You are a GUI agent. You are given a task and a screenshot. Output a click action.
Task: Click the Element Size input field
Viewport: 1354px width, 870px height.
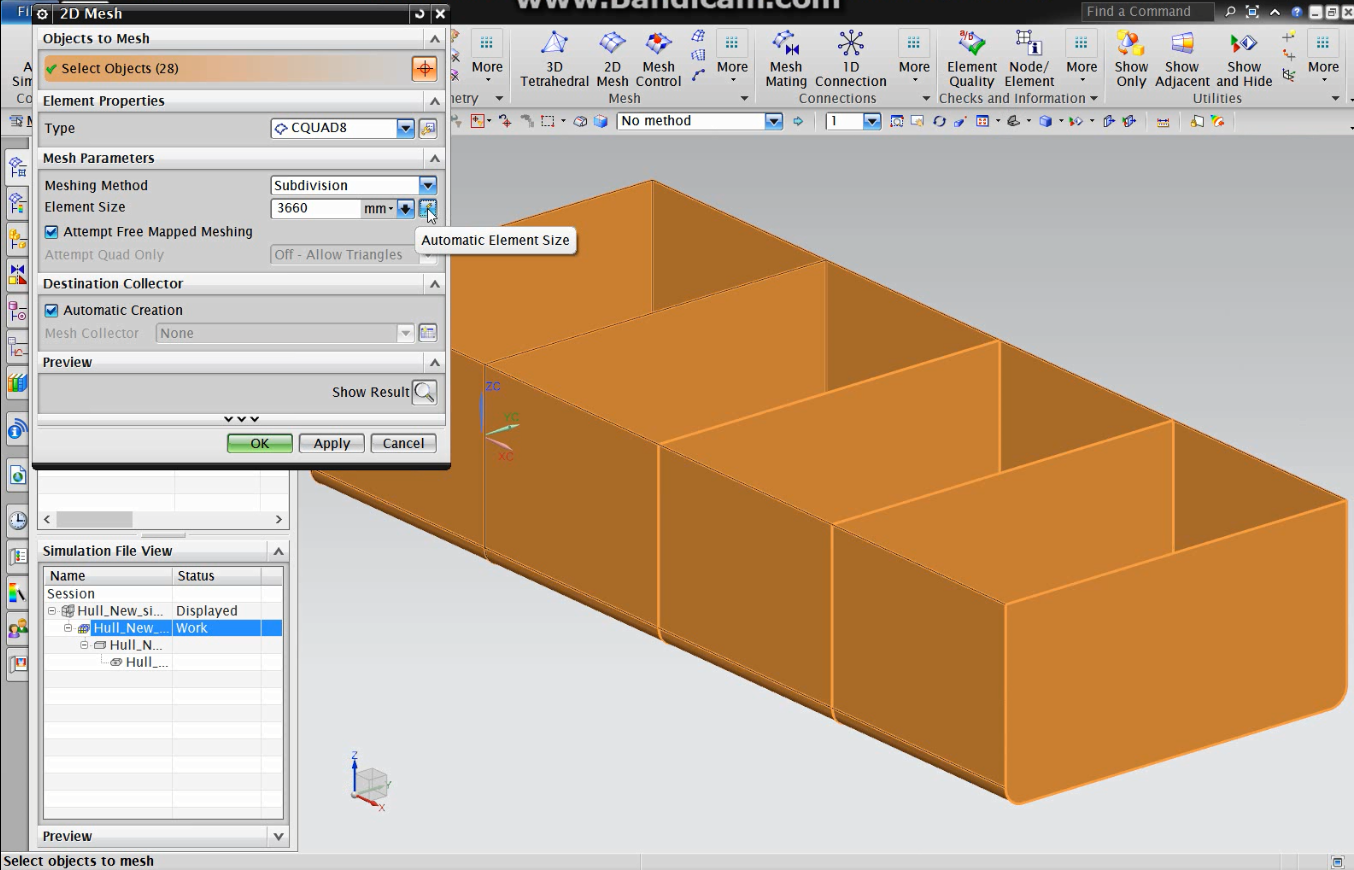click(x=316, y=208)
